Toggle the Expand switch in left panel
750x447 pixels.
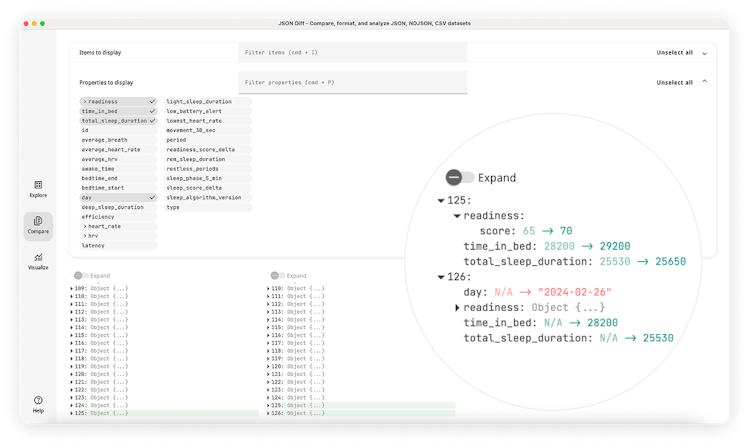click(80, 275)
